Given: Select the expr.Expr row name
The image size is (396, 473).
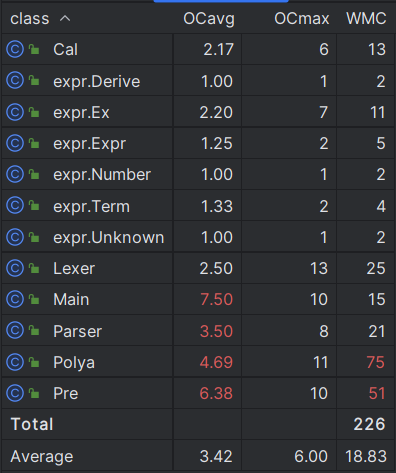Looking at the screenshot, I should pyautogui.click(x=89, y=144).
